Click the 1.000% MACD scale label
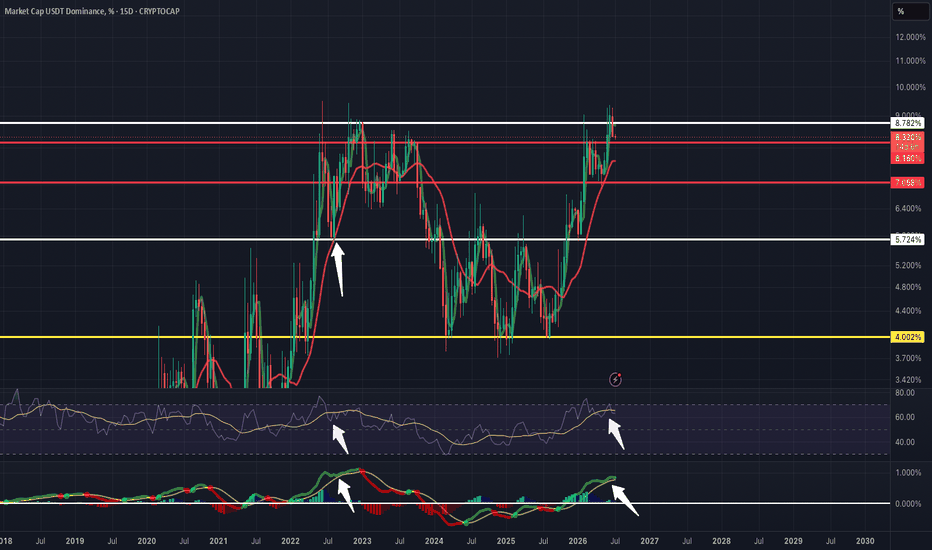The width and height of the screenshot is (932, 550). [x=908, y=473]
